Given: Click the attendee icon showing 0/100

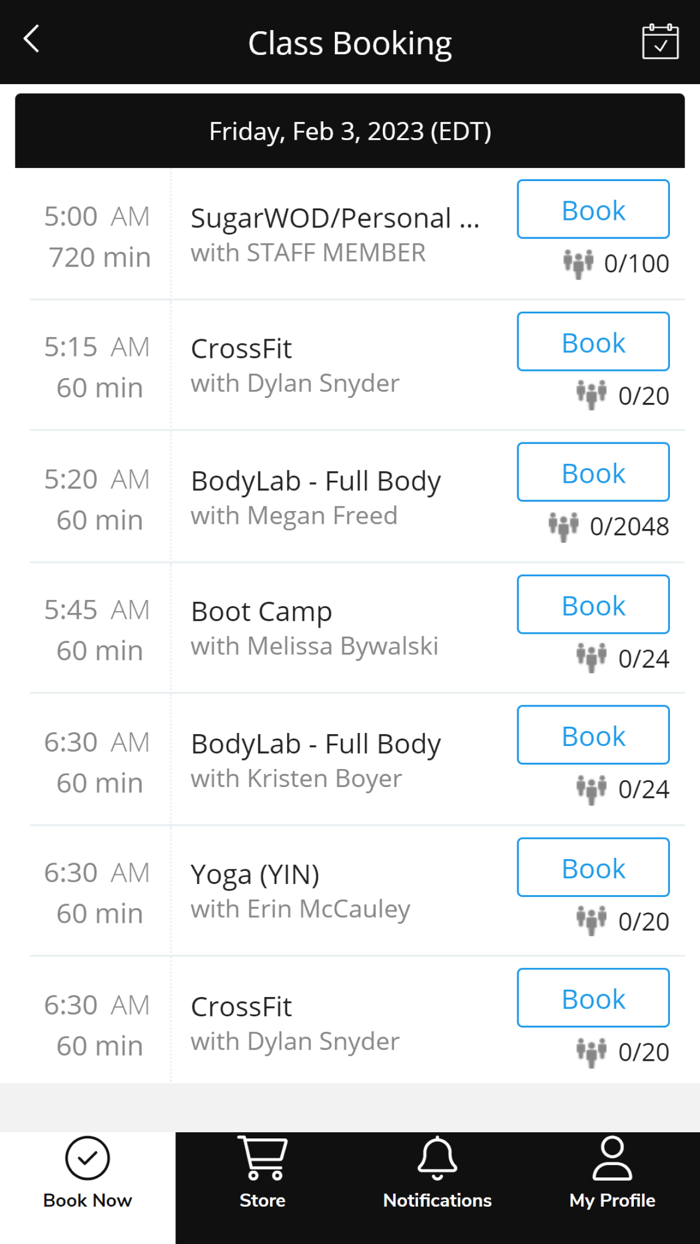Looking at the screenshot, I should (x=578, y=263).
